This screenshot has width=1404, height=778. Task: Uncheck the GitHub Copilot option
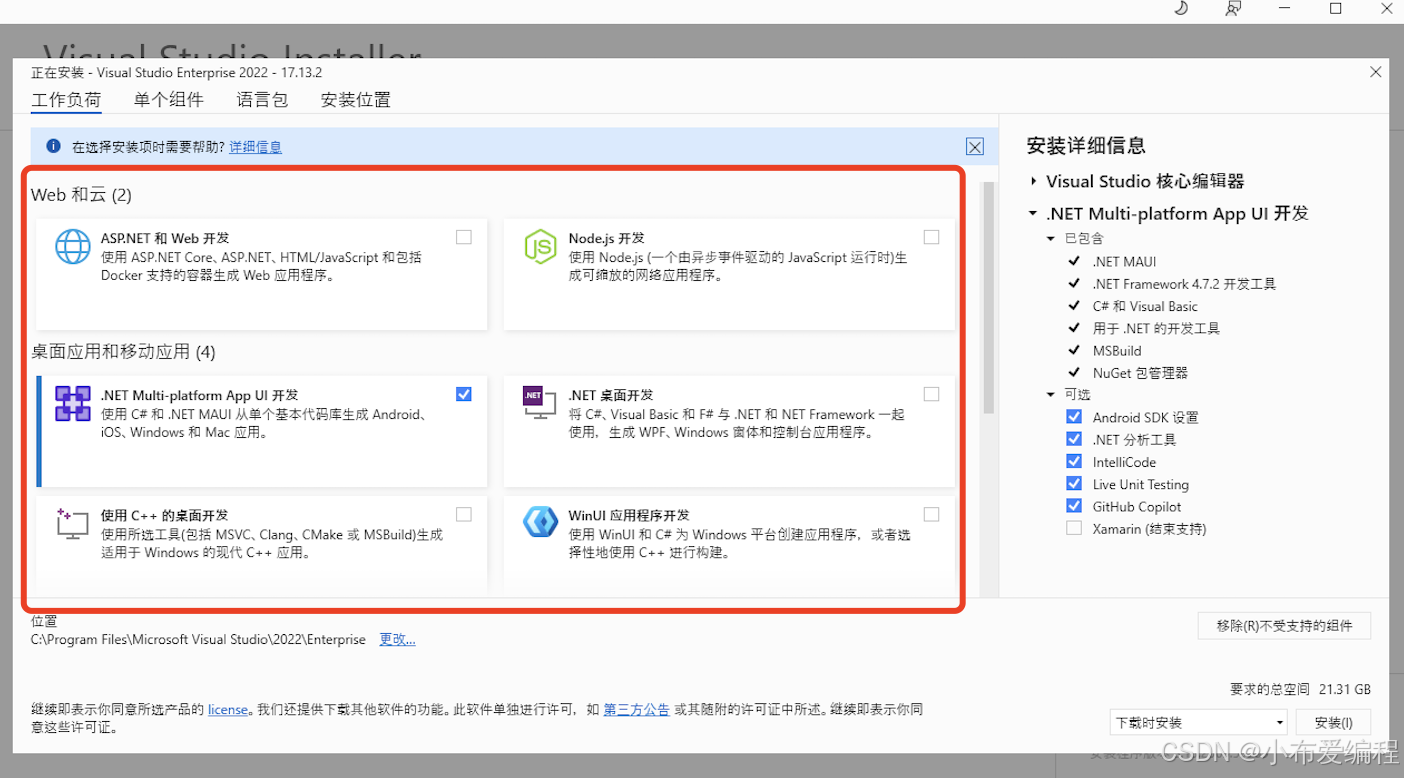1074,506
